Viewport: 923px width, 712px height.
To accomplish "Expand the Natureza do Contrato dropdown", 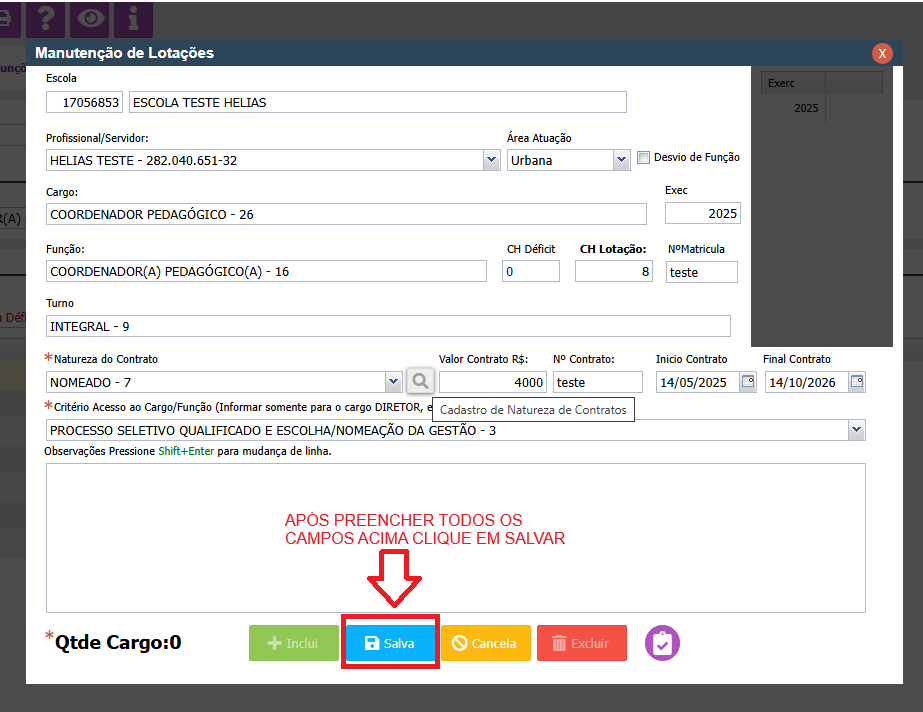I will pyautogui.click(x=393, y=381).
